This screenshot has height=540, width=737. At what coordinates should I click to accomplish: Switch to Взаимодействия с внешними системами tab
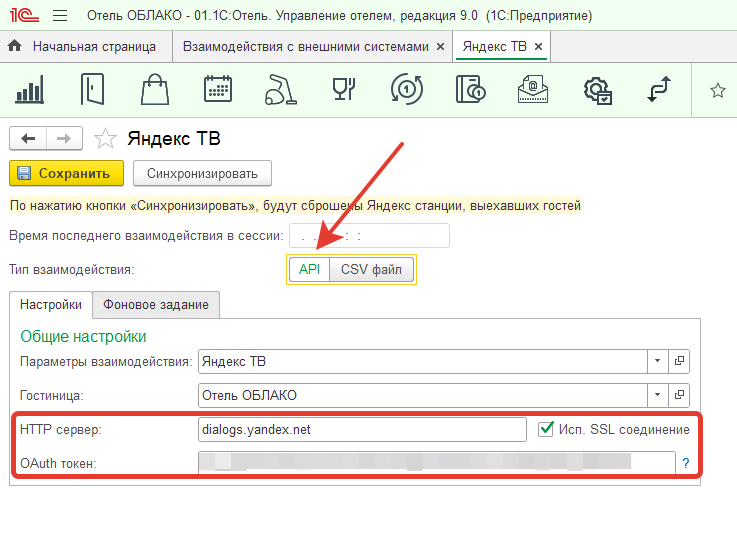click(x=306, y=46)
